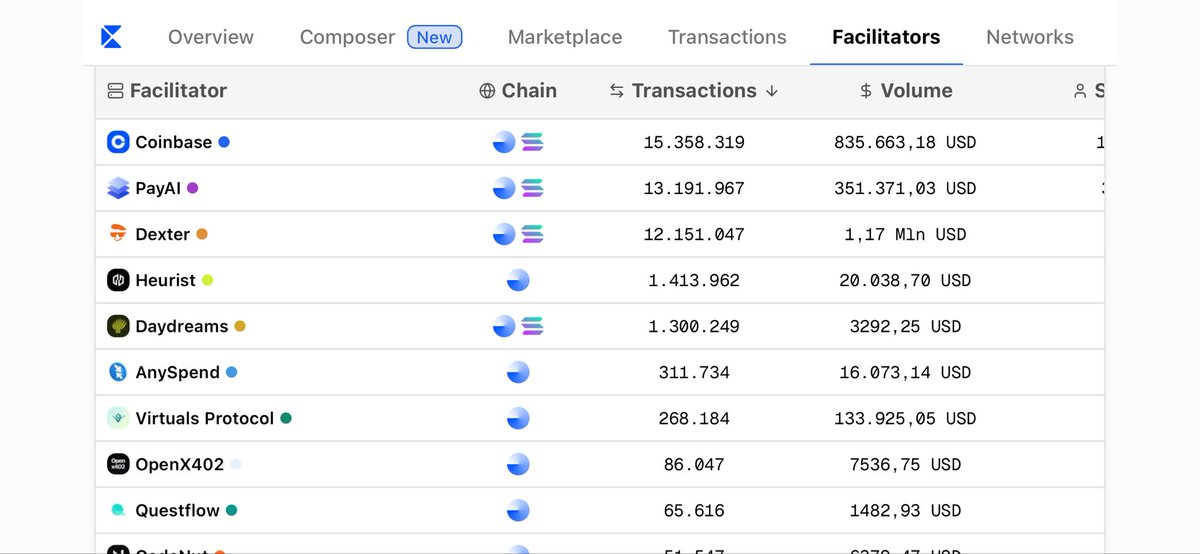
Task: Click the Heurist logo icon
Action: [x=118, y=280]
